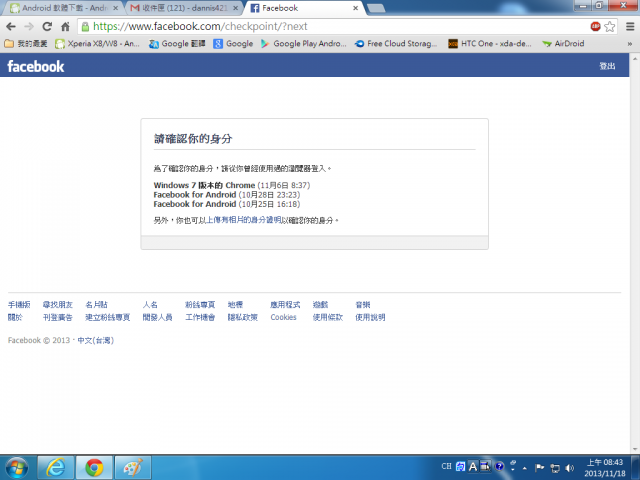Open the 我的最愛 bookmarks folder
The image size is (640, 480).
click(x=26, y=44)
